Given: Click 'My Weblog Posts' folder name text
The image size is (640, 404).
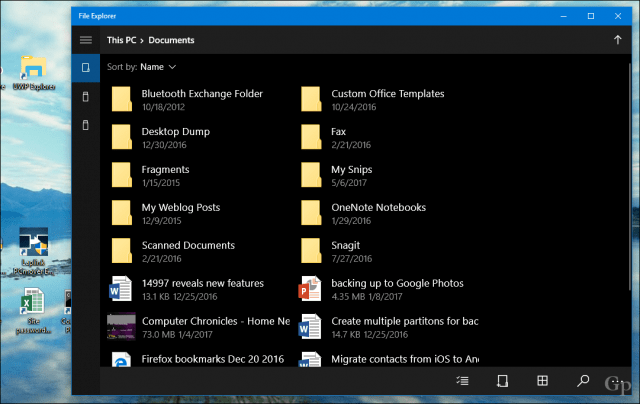Looking at the screenshot, I should (x=181, y=207).
